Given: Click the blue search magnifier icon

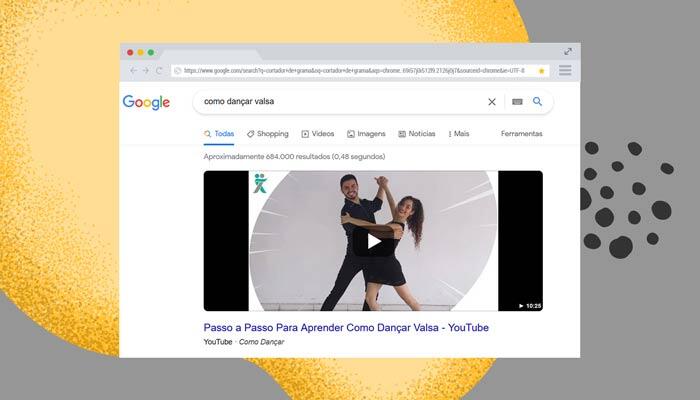Looking at the screenshot, I should (538, 101).
